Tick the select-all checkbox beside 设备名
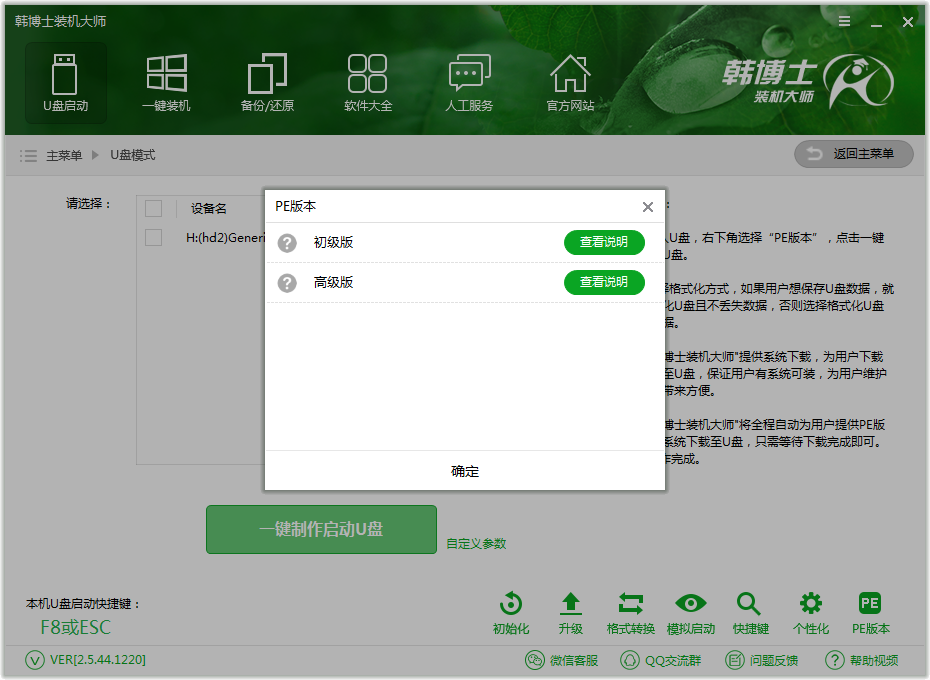Viewport: 930px width, 680px height. pyautogui.click(x=154, y=208)
